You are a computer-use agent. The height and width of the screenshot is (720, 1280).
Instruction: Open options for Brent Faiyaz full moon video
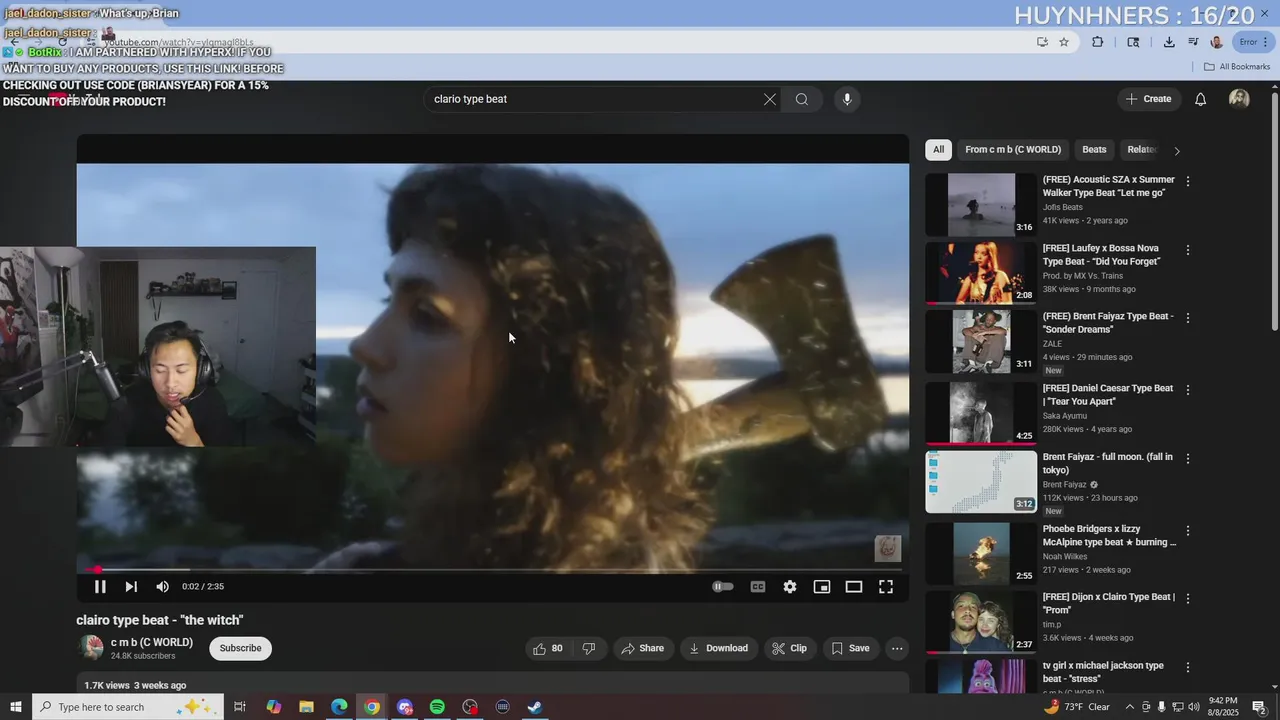pyautogui.click(x=1188, y=458)
